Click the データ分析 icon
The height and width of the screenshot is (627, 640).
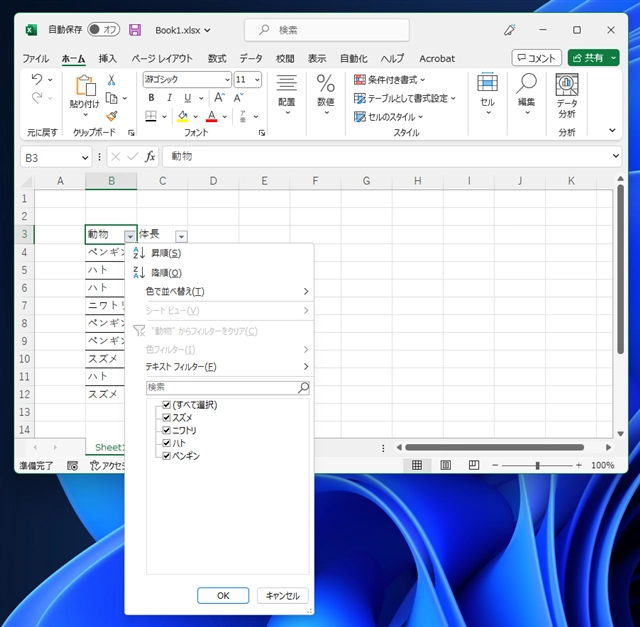click(x=567, y=96)
